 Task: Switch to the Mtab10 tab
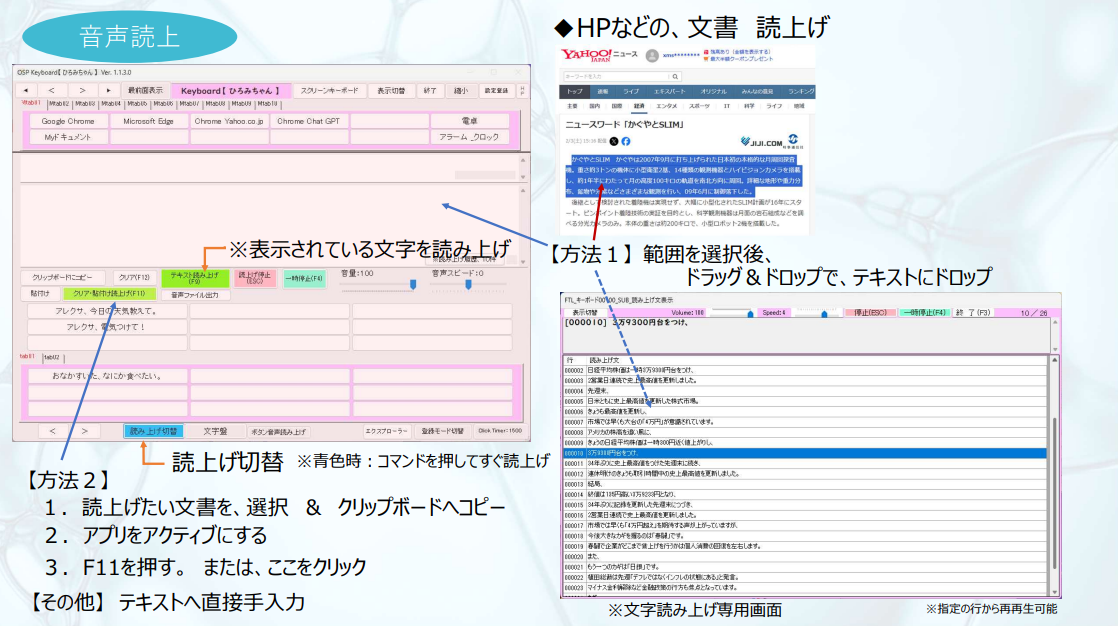267,103
